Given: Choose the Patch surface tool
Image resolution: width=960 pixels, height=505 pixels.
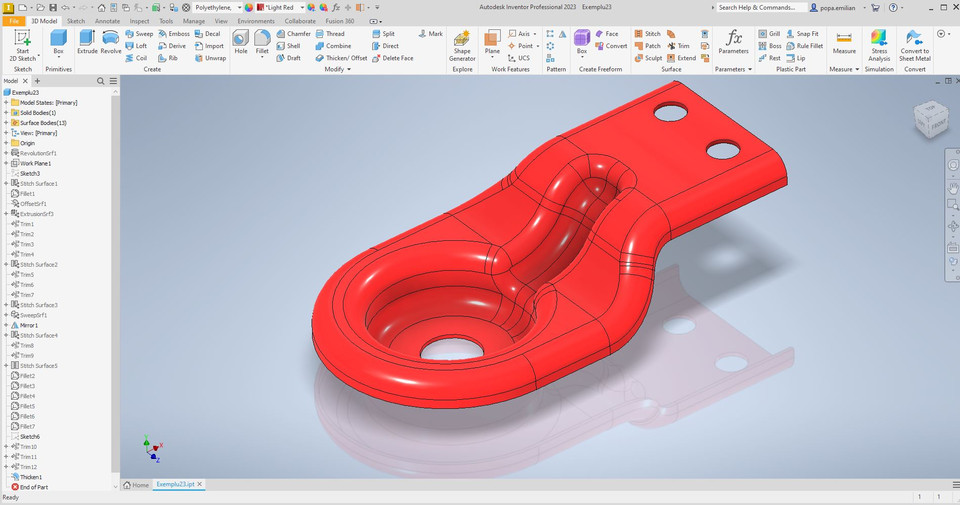Looking at the screenshot, I should pyautogui.click(x=647, y=46).
